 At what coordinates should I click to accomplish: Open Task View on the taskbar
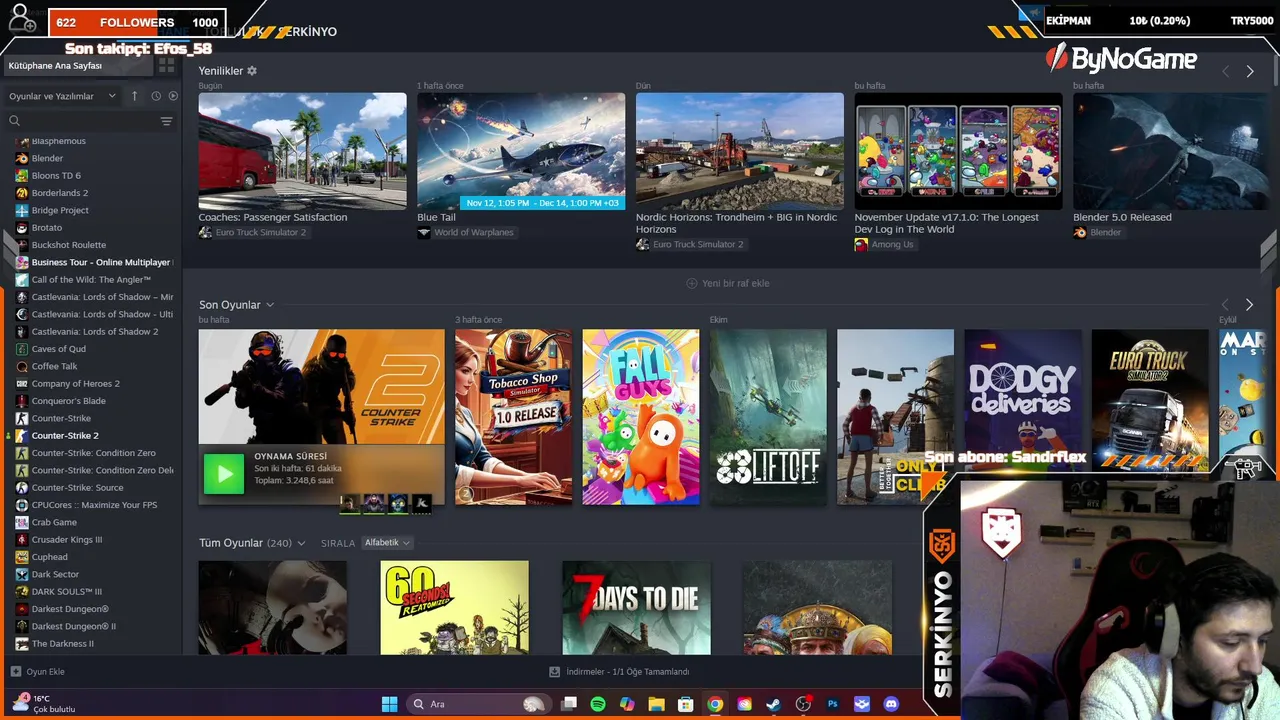569,704
